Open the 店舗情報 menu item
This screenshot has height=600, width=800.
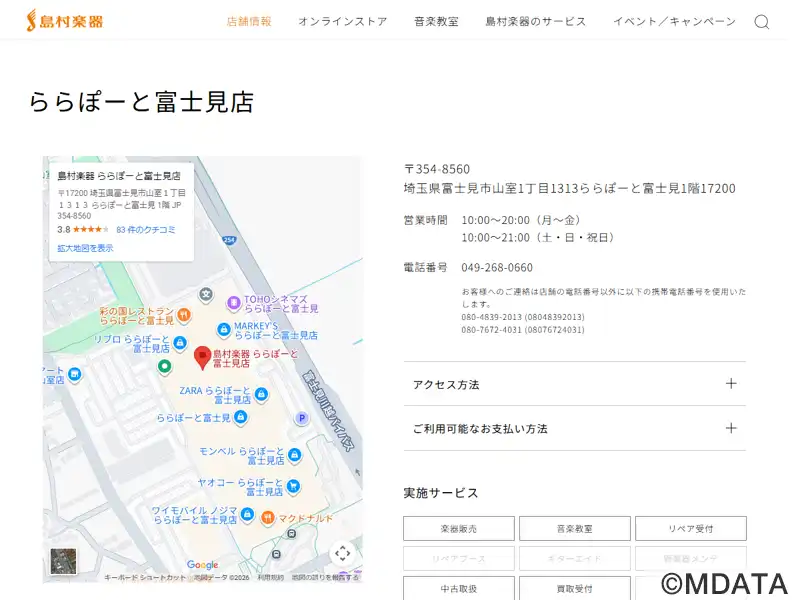pos(249,21)
